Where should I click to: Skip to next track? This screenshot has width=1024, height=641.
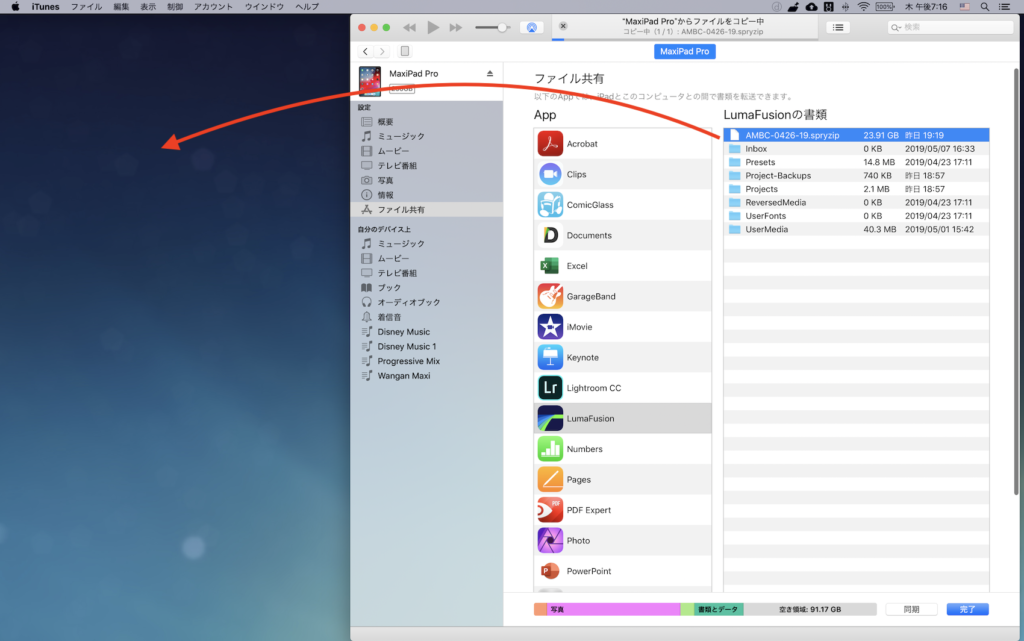click(456, 27)
